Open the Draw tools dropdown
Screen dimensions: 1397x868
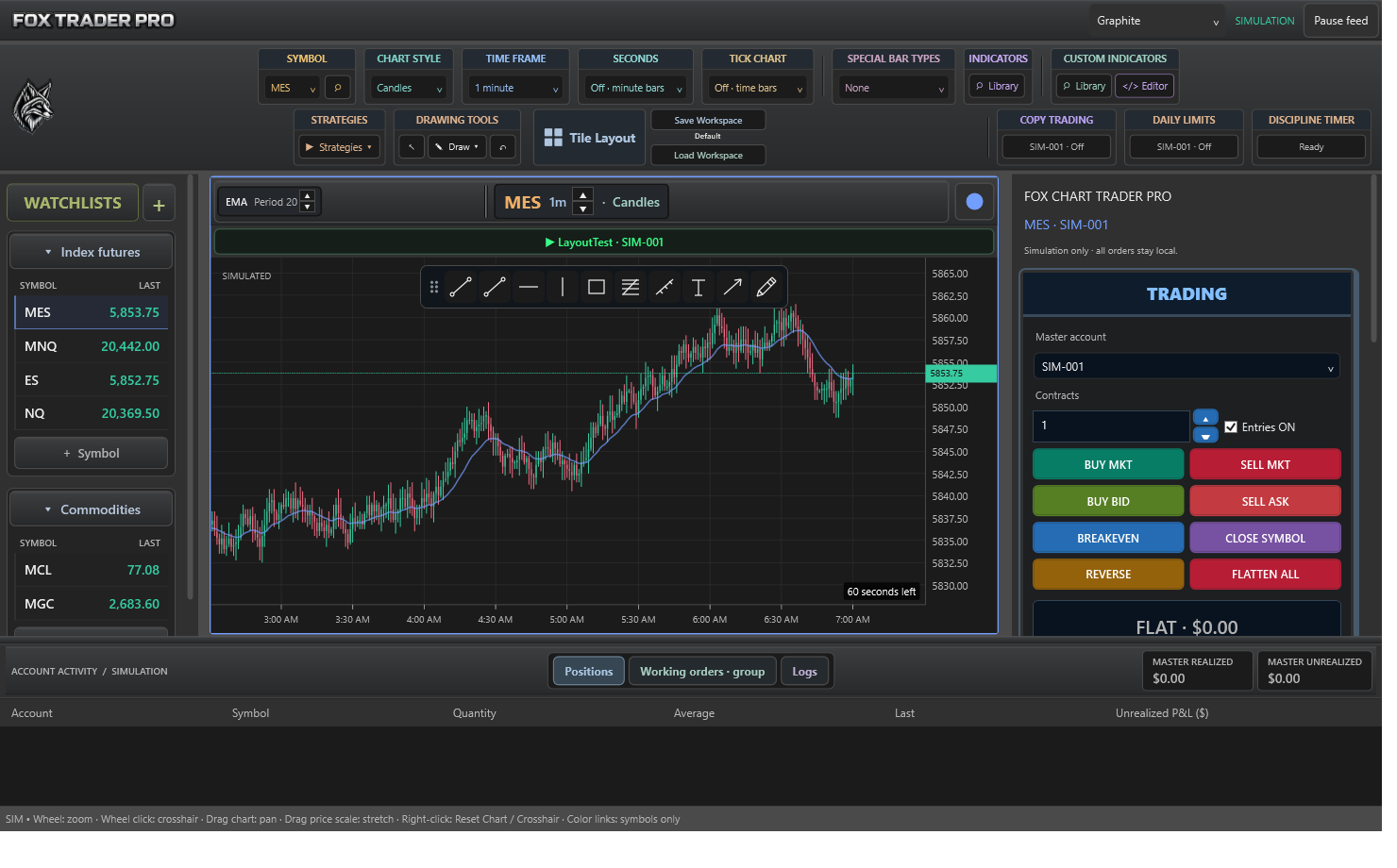(458, 147)
